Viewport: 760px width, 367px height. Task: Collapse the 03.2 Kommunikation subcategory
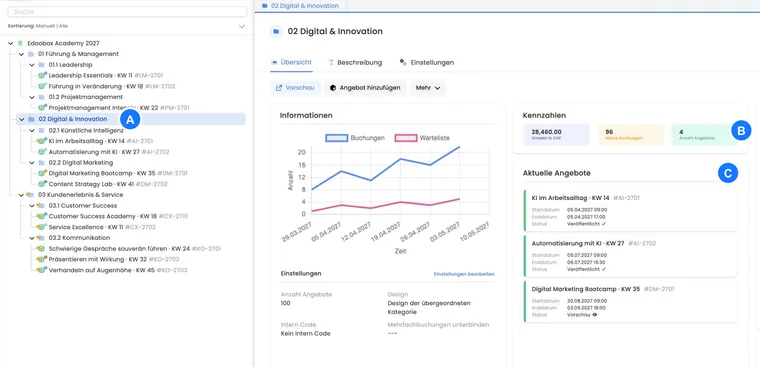point(32,238)
